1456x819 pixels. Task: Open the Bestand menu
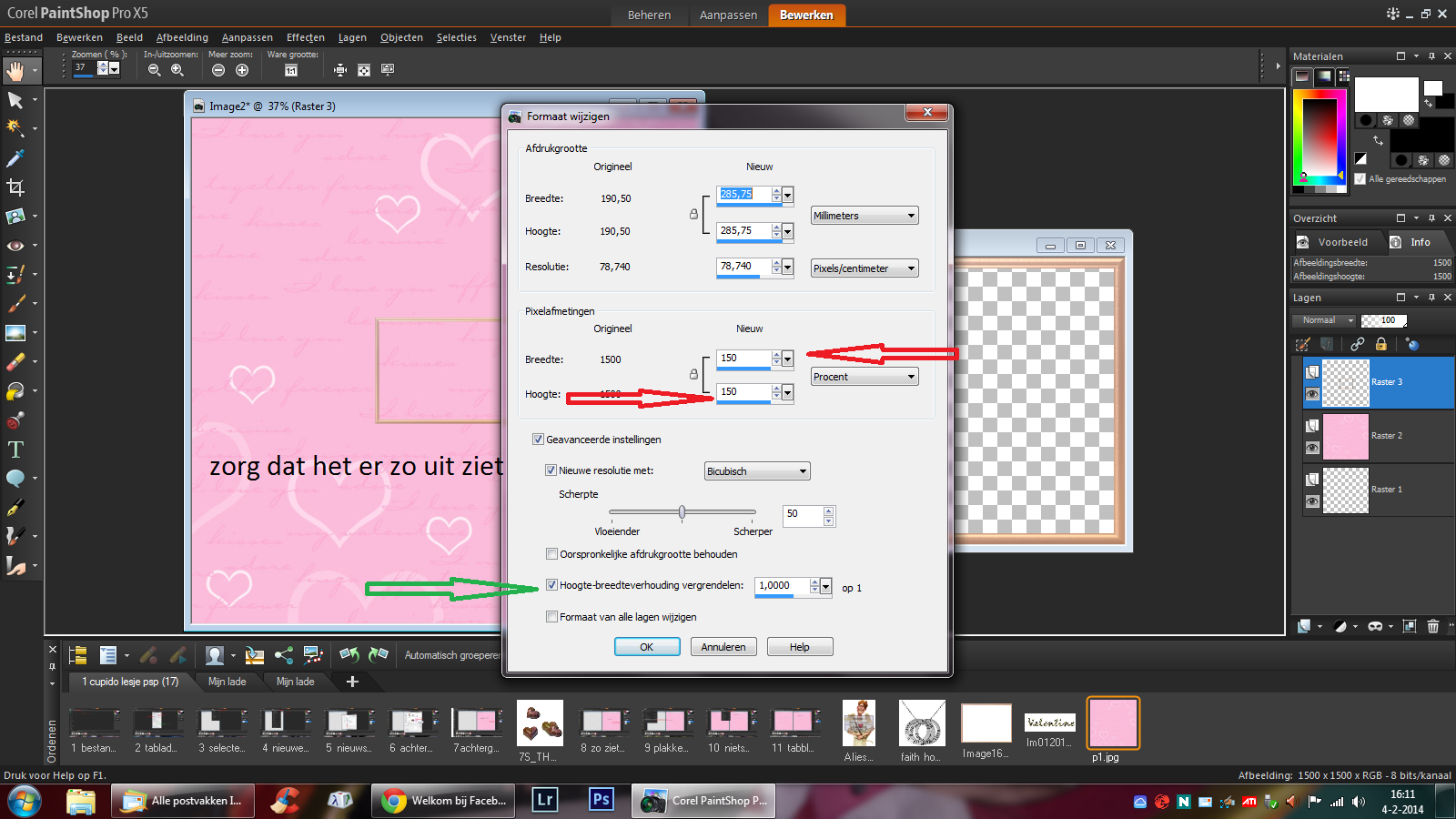click(24, 37)
